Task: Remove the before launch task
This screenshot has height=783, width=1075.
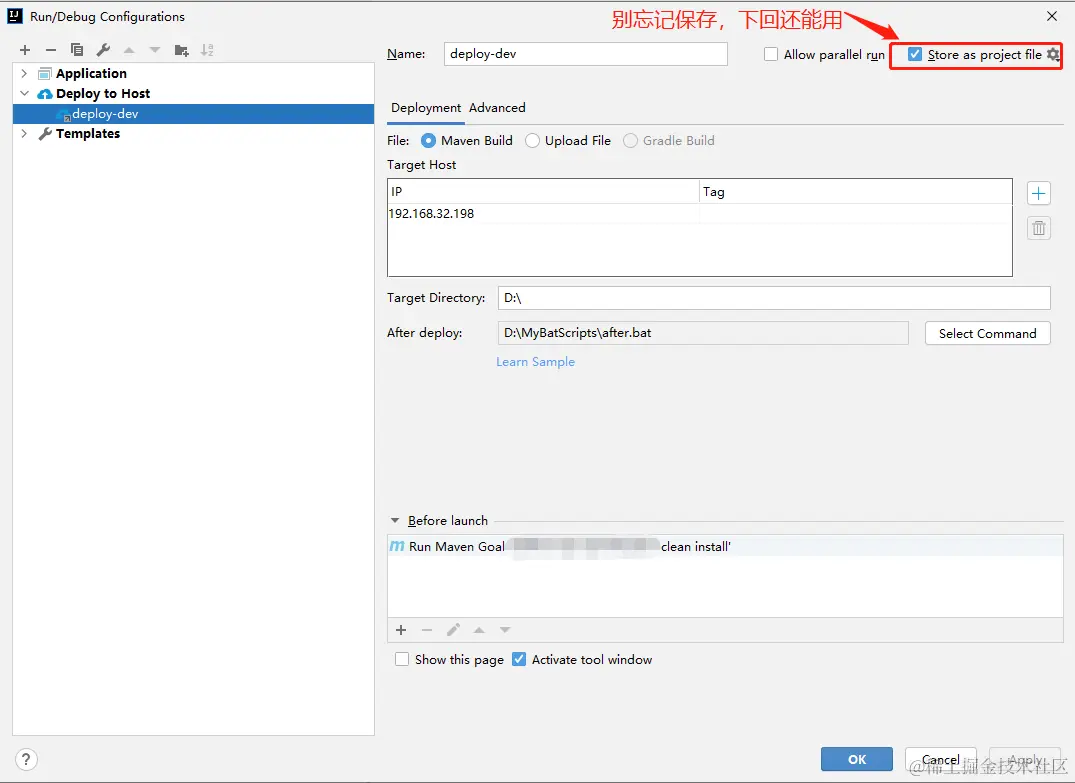Action: 427,630
